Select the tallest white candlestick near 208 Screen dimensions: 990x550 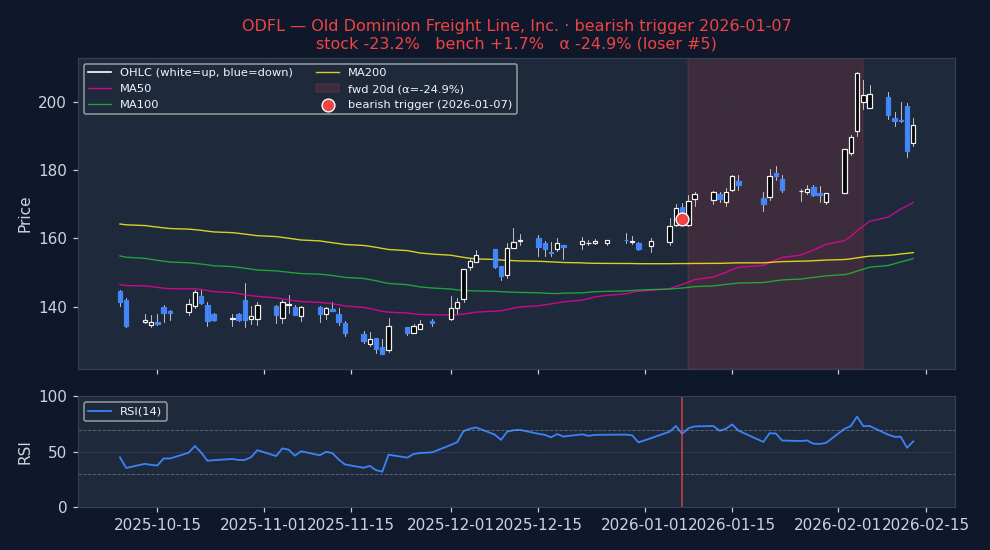857,102
